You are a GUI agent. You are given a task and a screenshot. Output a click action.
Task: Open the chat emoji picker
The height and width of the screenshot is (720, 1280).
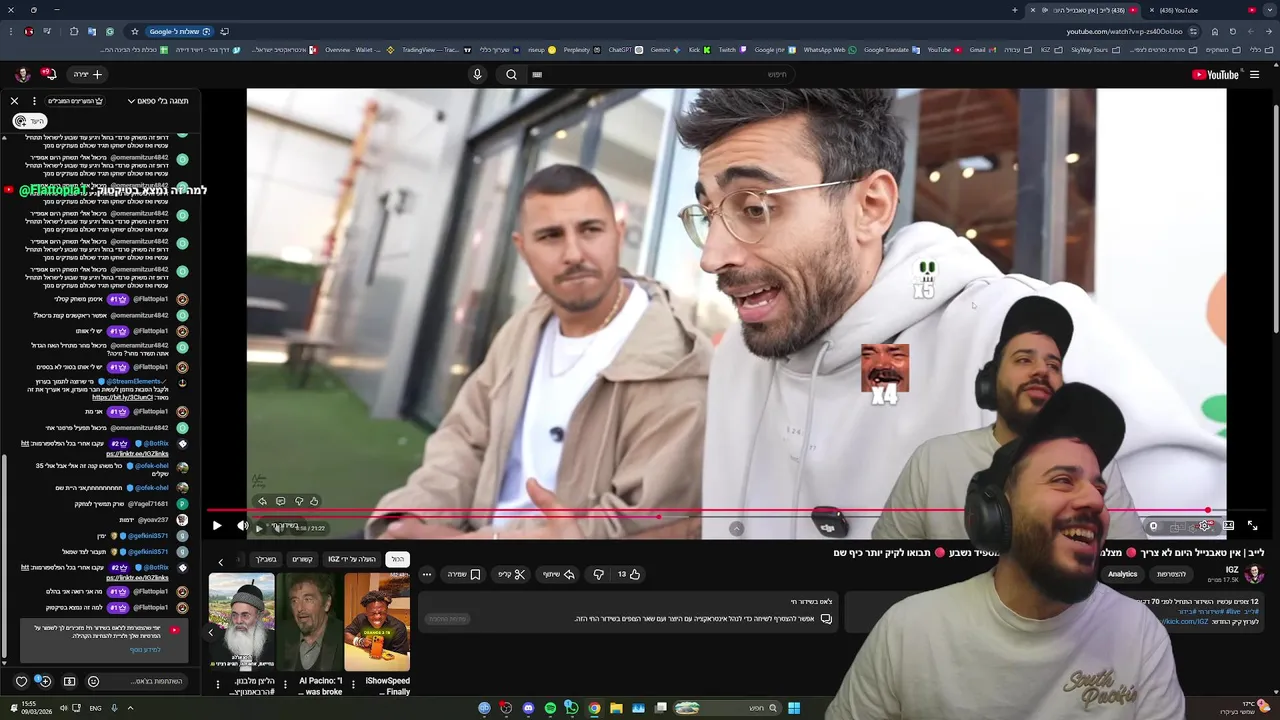(x=93, y=682)
